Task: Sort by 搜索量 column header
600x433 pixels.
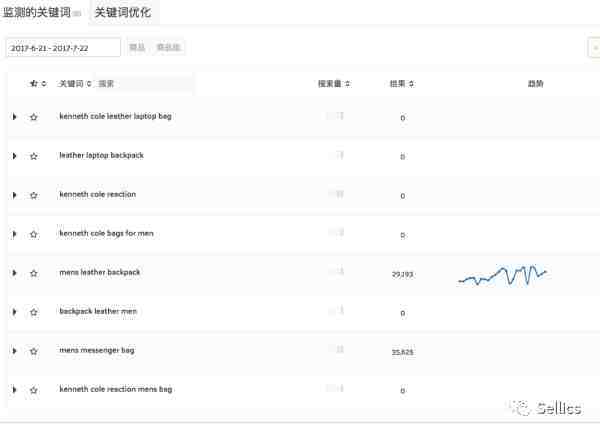Action: pos(334,83)
